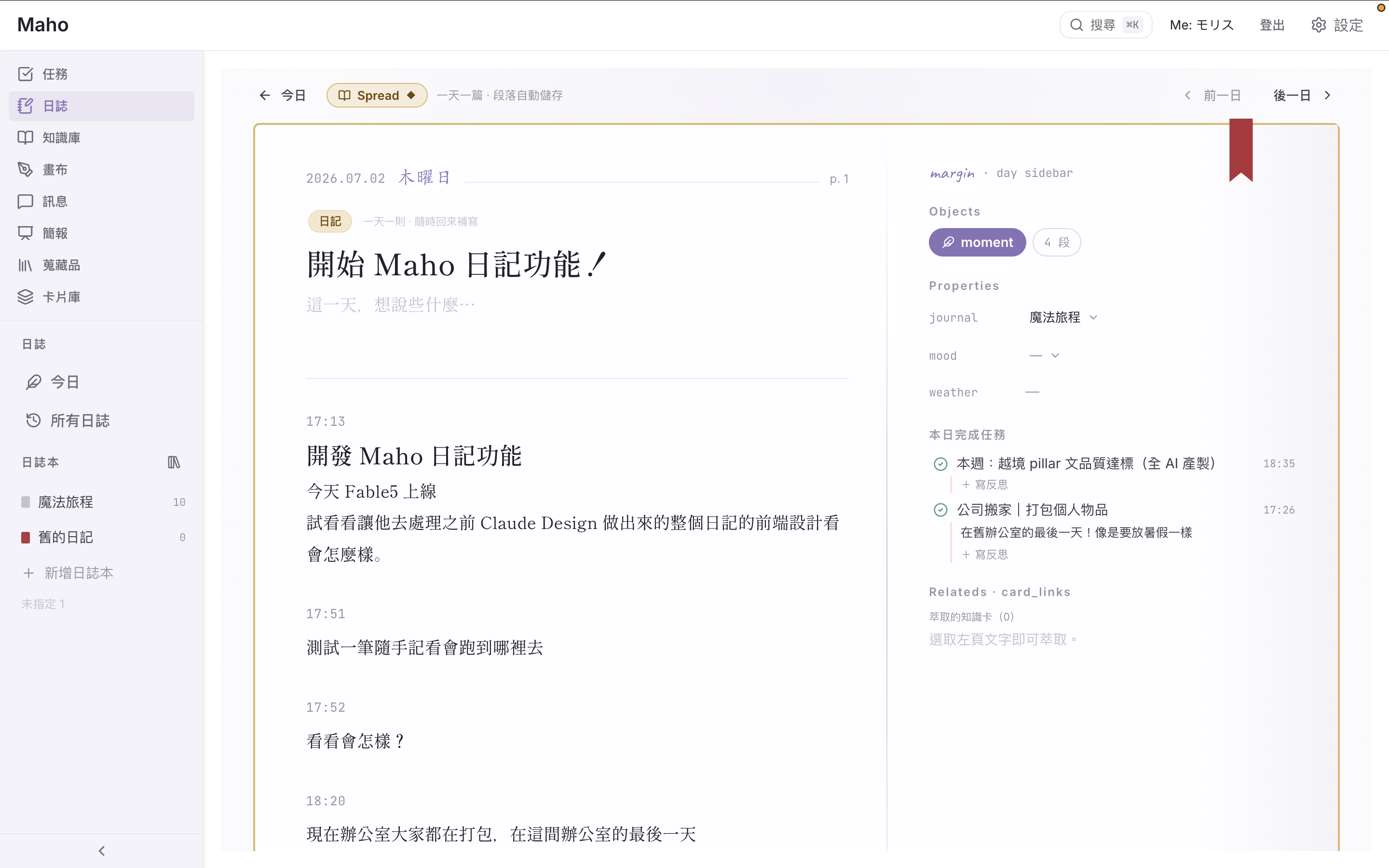The width and height of the screenshot is (1389, 868).
Task: Click the 17:52 entry 看看會怎樣？
Action: pyautogui.click(x=356, y=741)
